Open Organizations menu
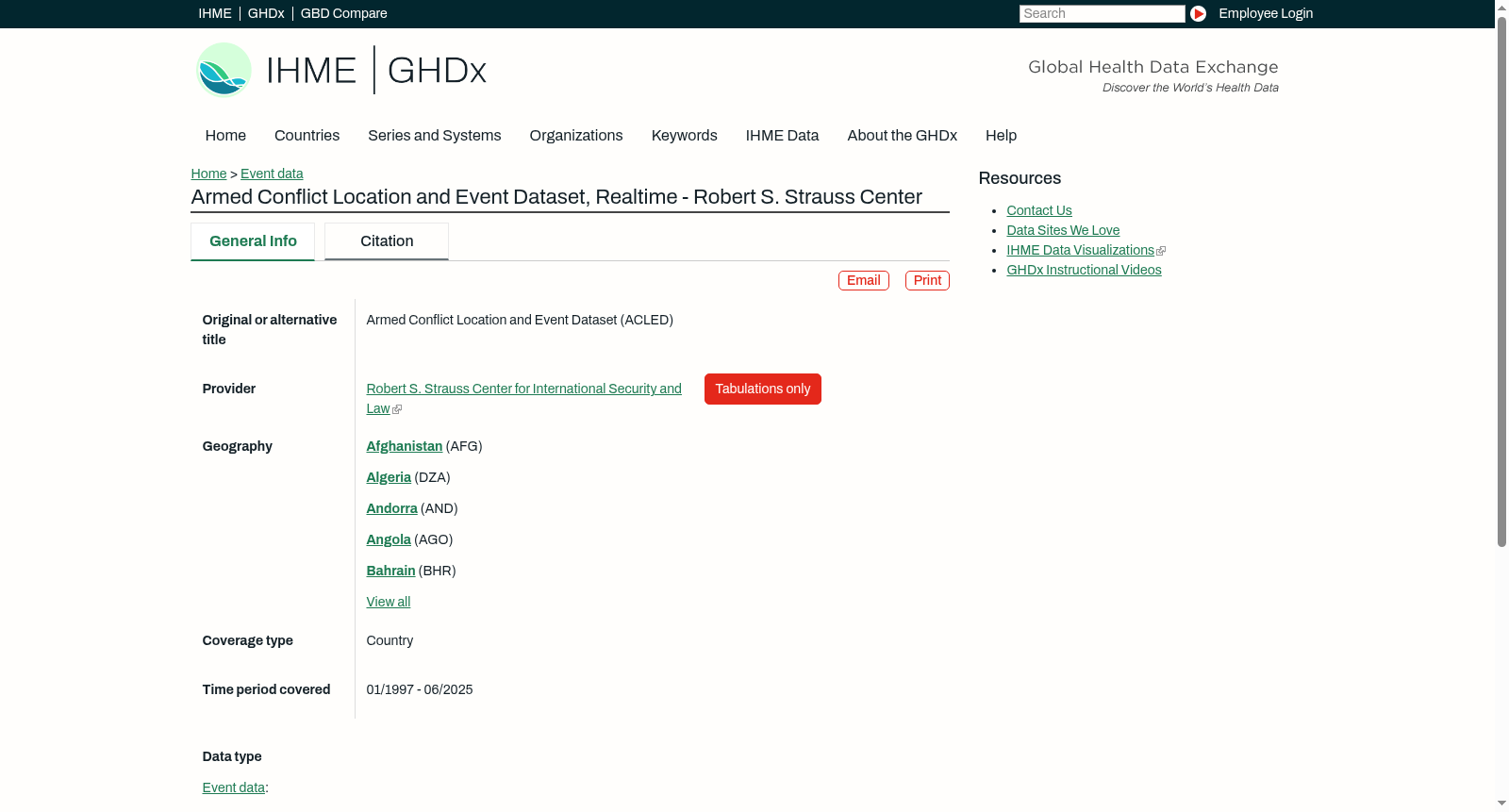Viewport: 1509px width, 812px height. pos(576,136)
